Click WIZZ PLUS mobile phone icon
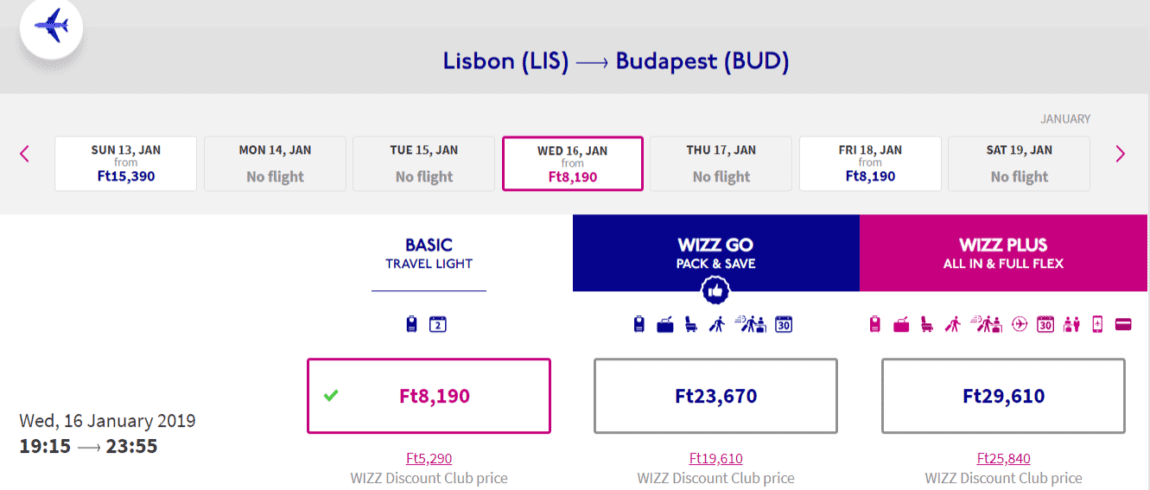 (x=1098, y=324)
